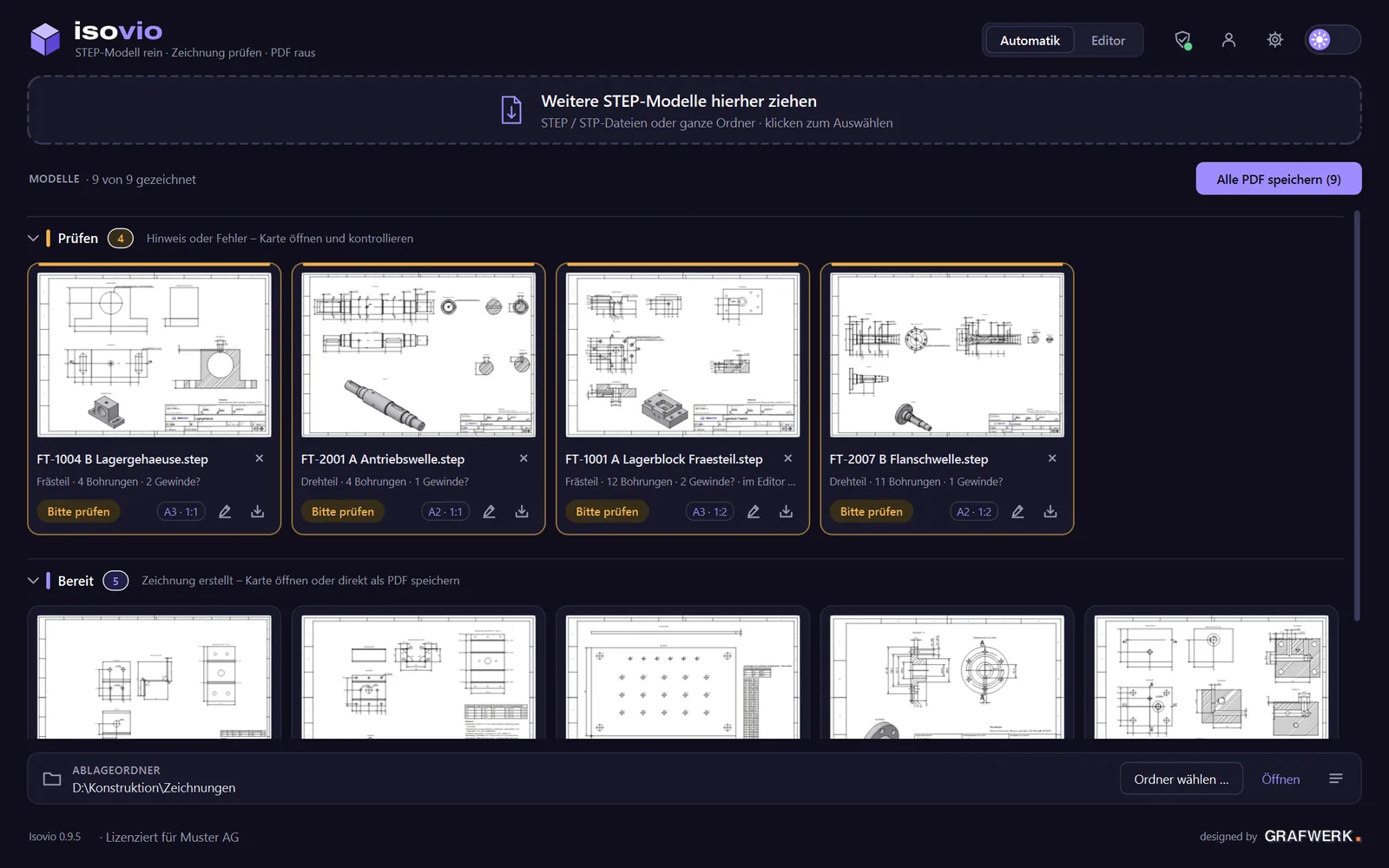This screenshot has width=1389, height=868.
Task: Open the GRAFWERK designer link
Action: tap(1312, 836)
